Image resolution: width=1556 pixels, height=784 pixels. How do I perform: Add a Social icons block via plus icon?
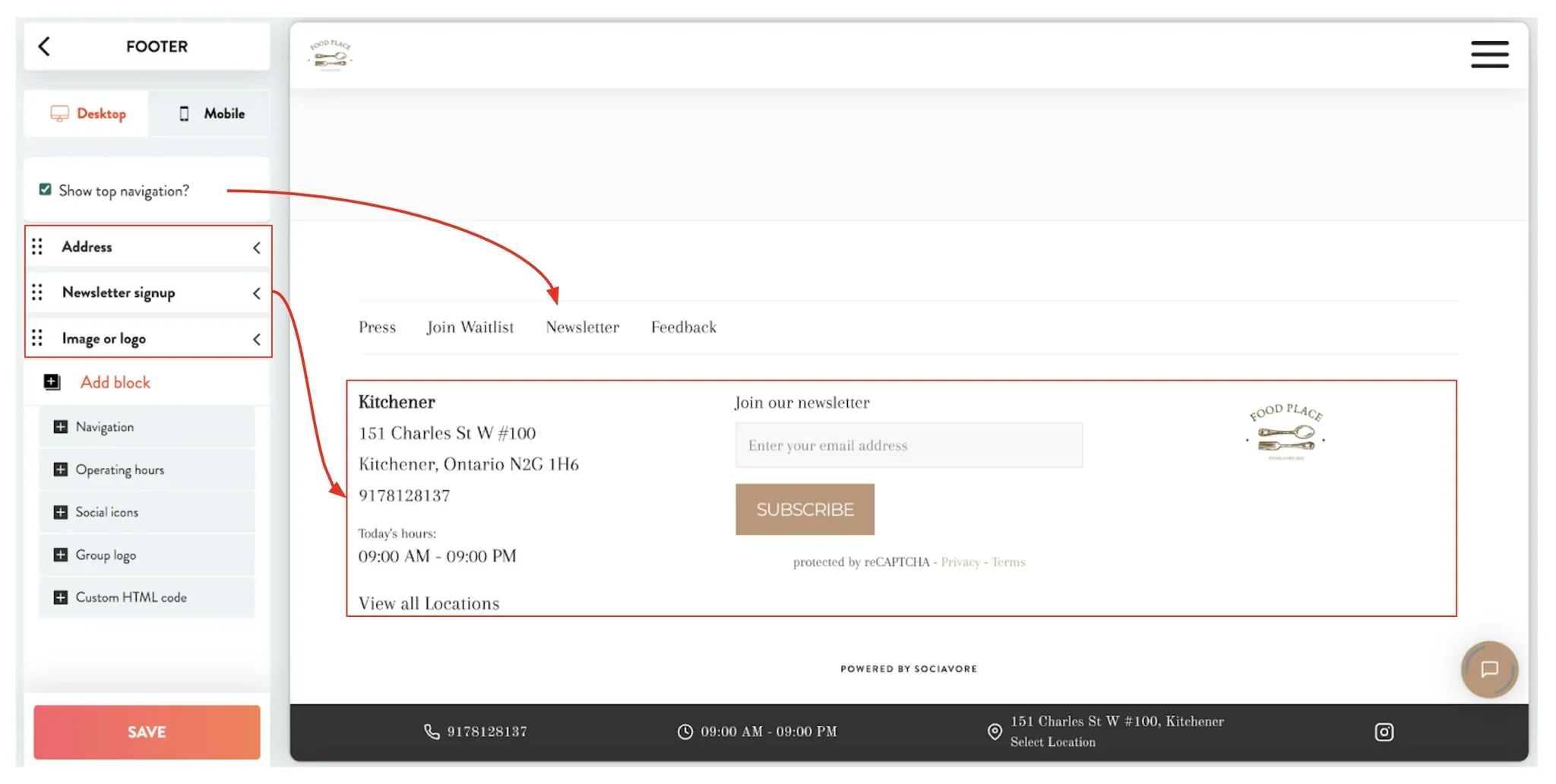click(61, 512)
